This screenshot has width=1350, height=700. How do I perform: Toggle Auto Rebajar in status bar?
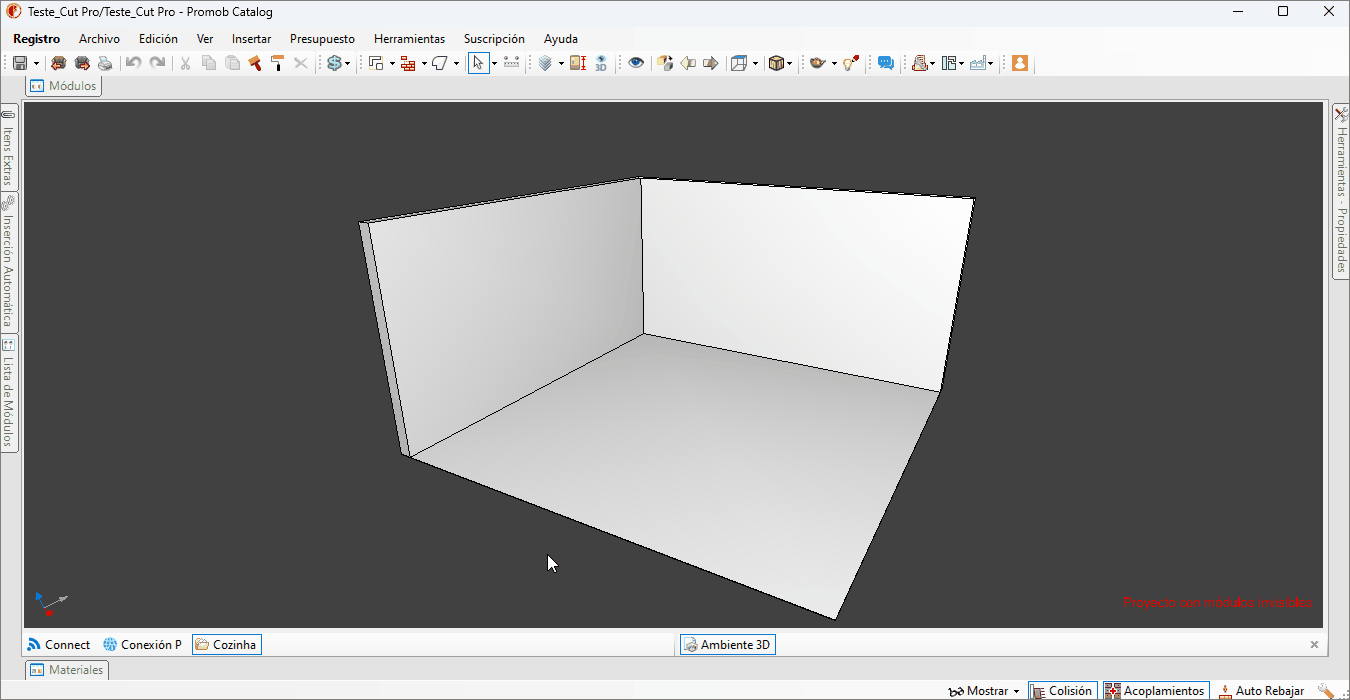point(1261,691)
